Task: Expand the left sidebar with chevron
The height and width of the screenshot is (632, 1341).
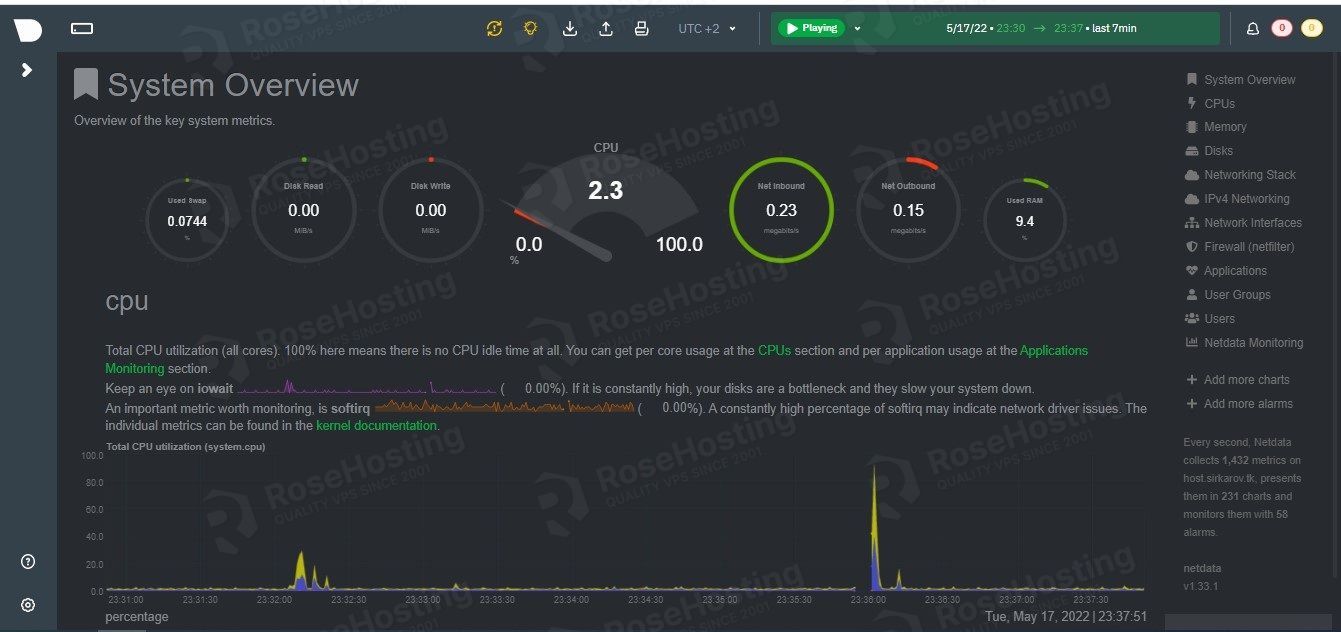Action: 27,70
